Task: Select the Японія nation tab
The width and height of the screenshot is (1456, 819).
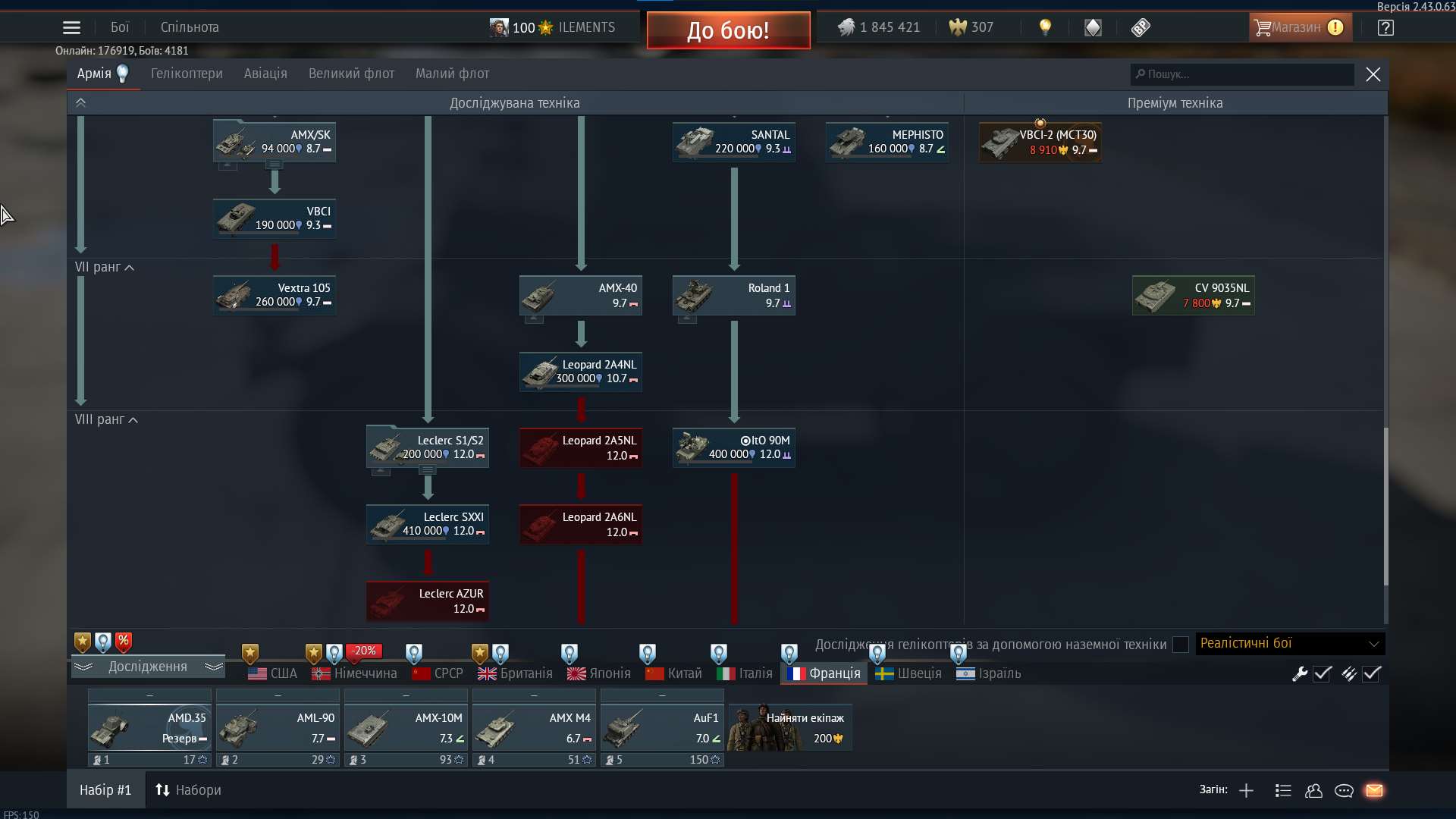Action: click(599, 673)
